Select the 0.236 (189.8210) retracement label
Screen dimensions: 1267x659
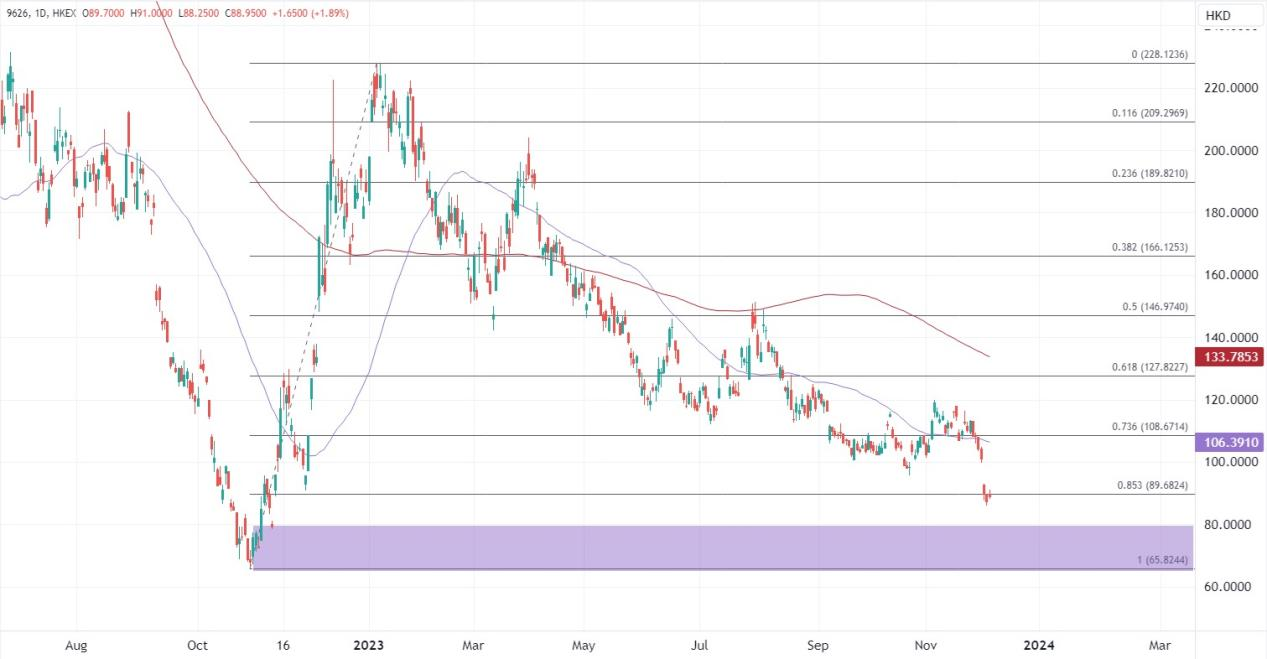(x=1150, y=174)
